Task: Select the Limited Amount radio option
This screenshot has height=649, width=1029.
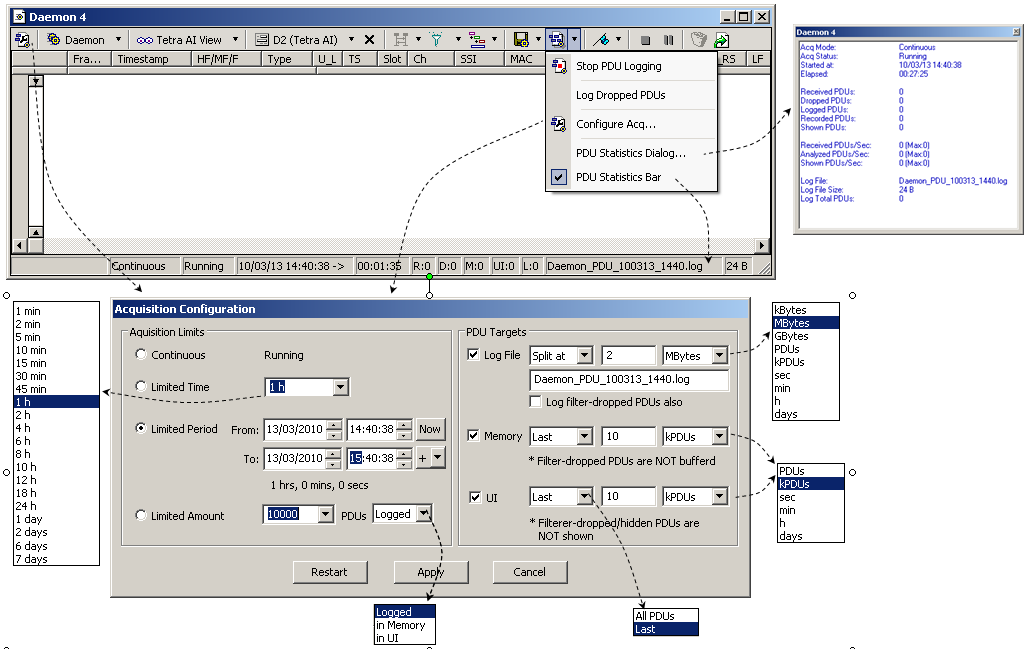Action: (141, 515)
